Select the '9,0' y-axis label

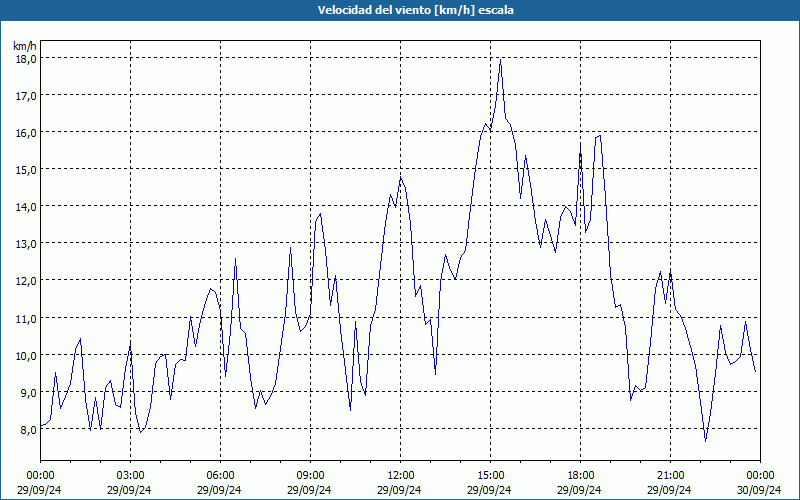[x=29, y=392]
